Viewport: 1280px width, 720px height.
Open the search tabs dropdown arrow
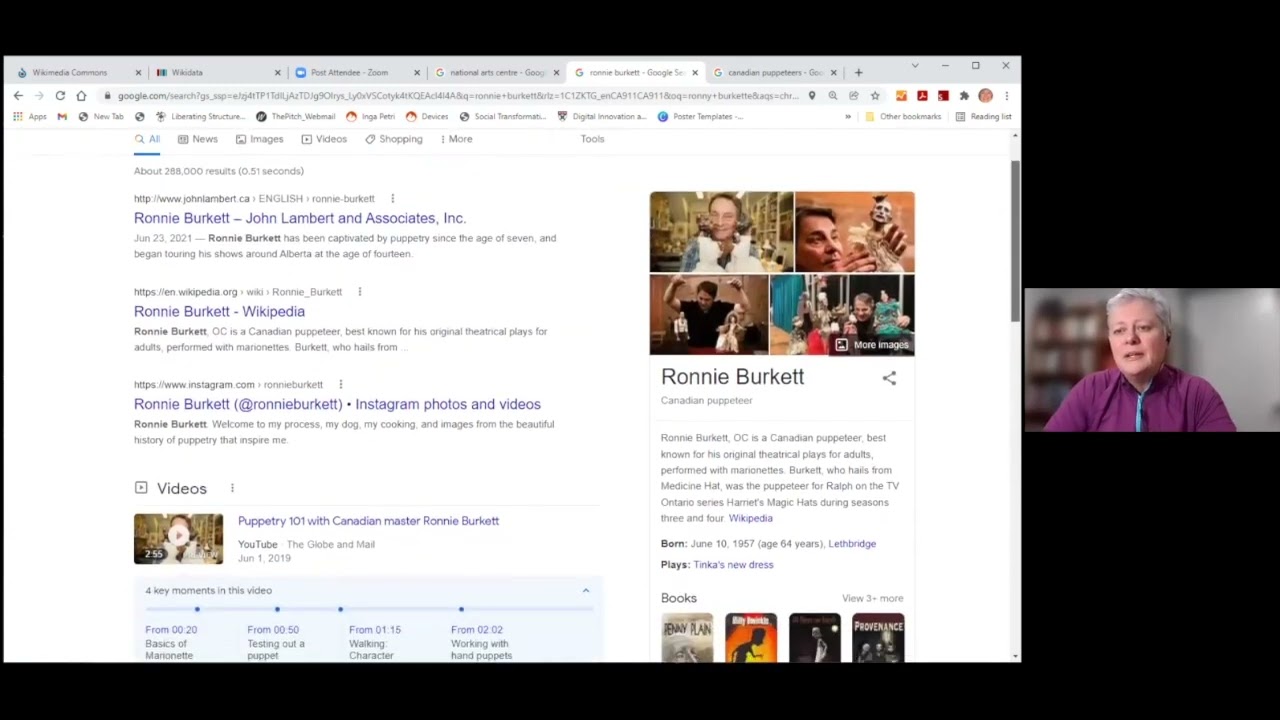(914, 66)
